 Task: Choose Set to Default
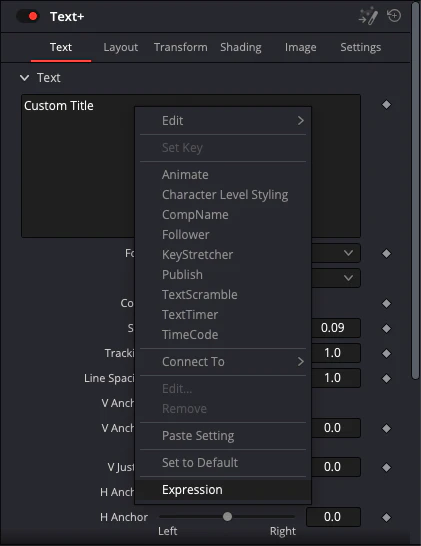pos(223,463)
